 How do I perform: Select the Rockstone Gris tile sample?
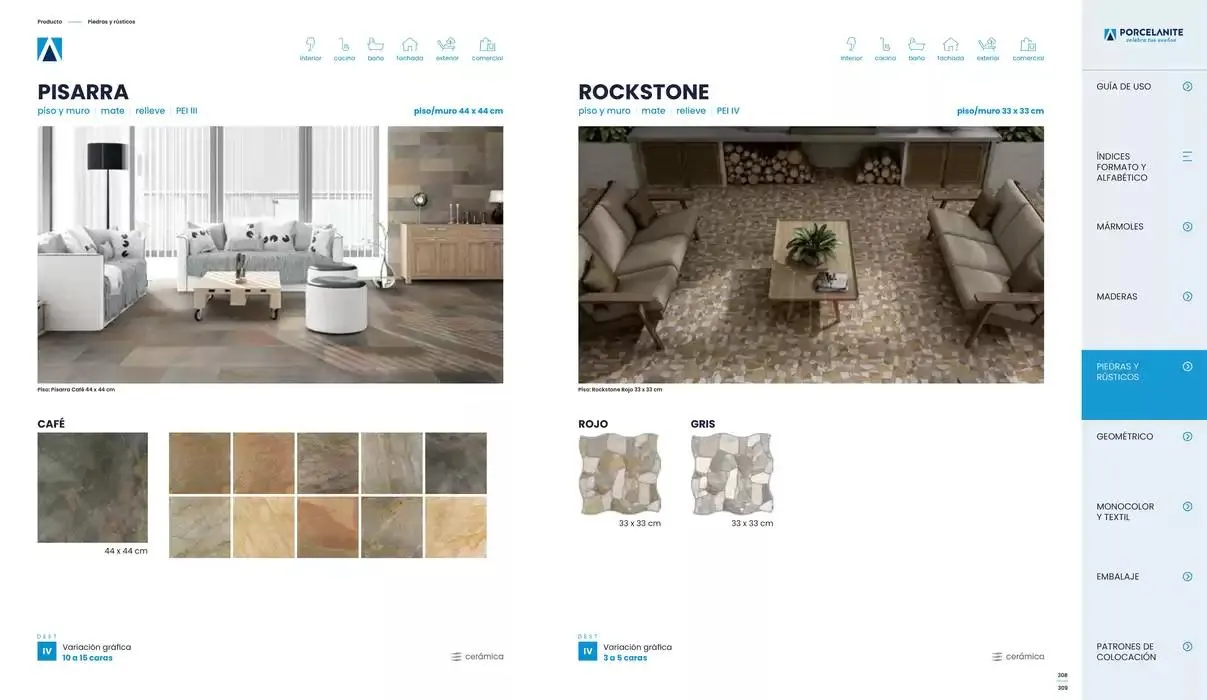point(732,474)
